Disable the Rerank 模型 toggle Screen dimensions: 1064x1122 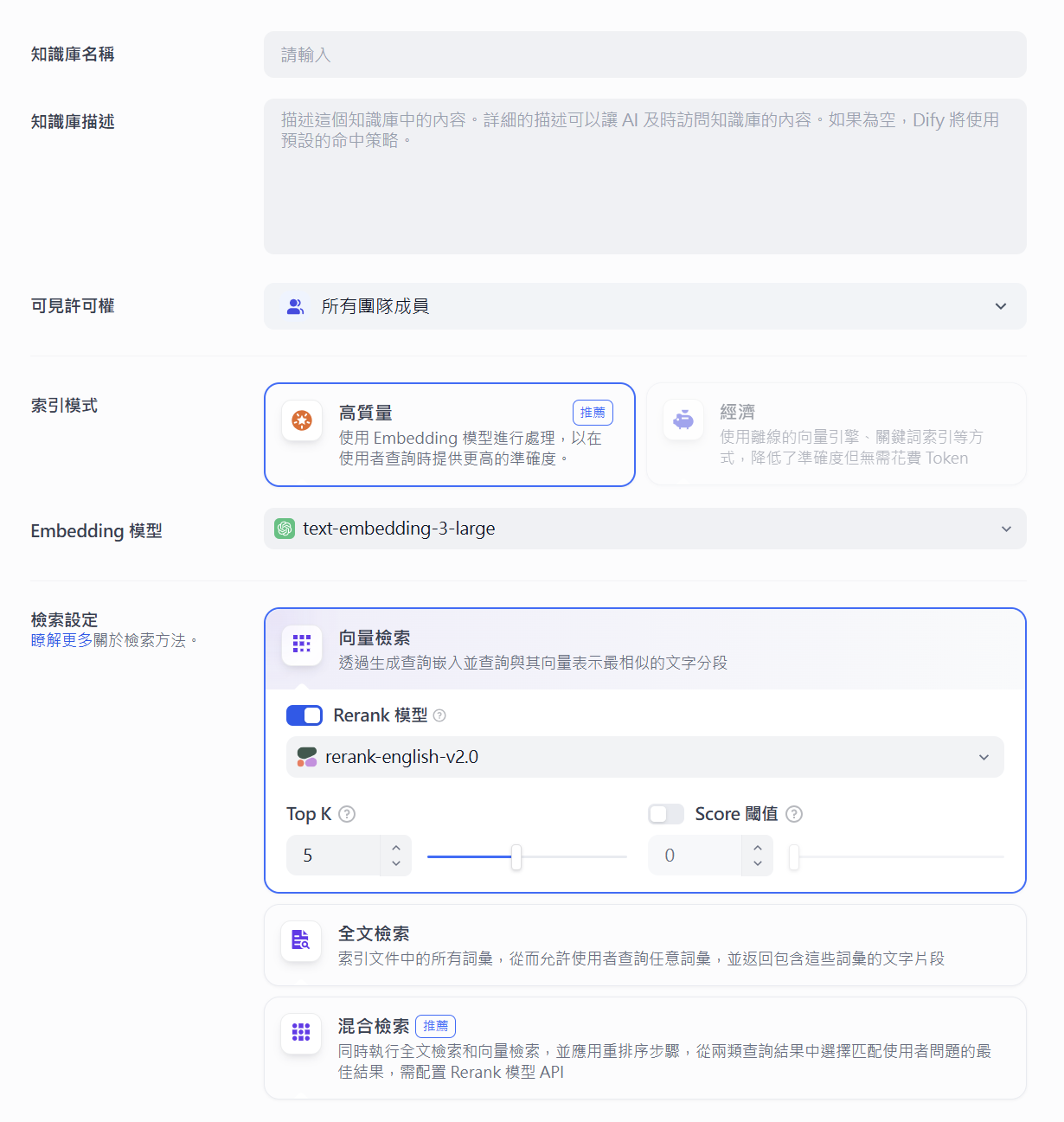[x=304, y=715]
